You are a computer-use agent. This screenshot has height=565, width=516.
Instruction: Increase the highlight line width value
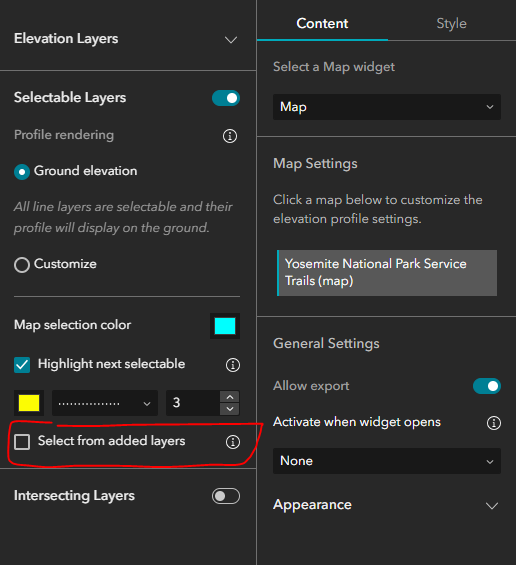[230, 397]
